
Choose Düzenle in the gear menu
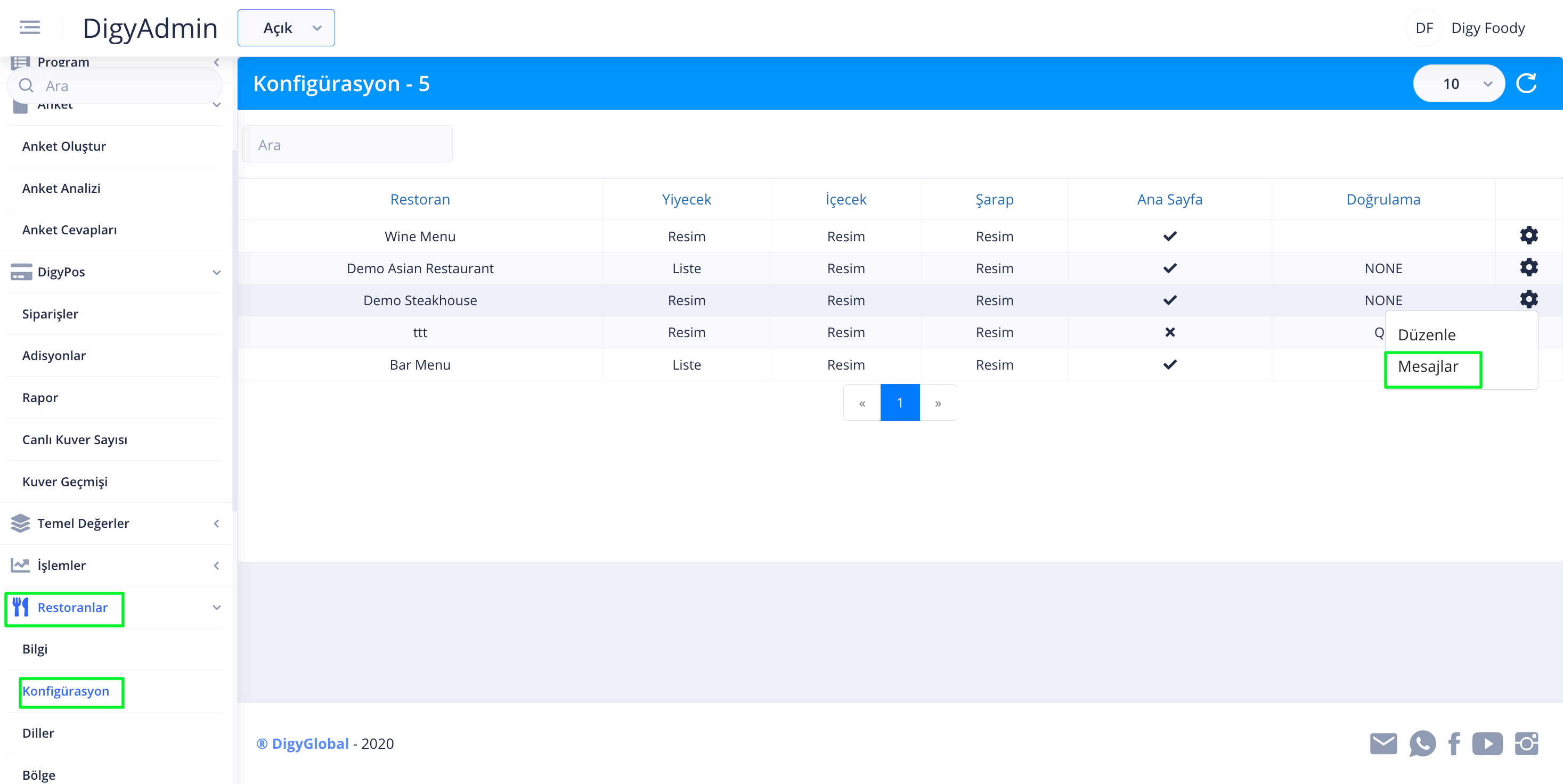click(1427, 335)
